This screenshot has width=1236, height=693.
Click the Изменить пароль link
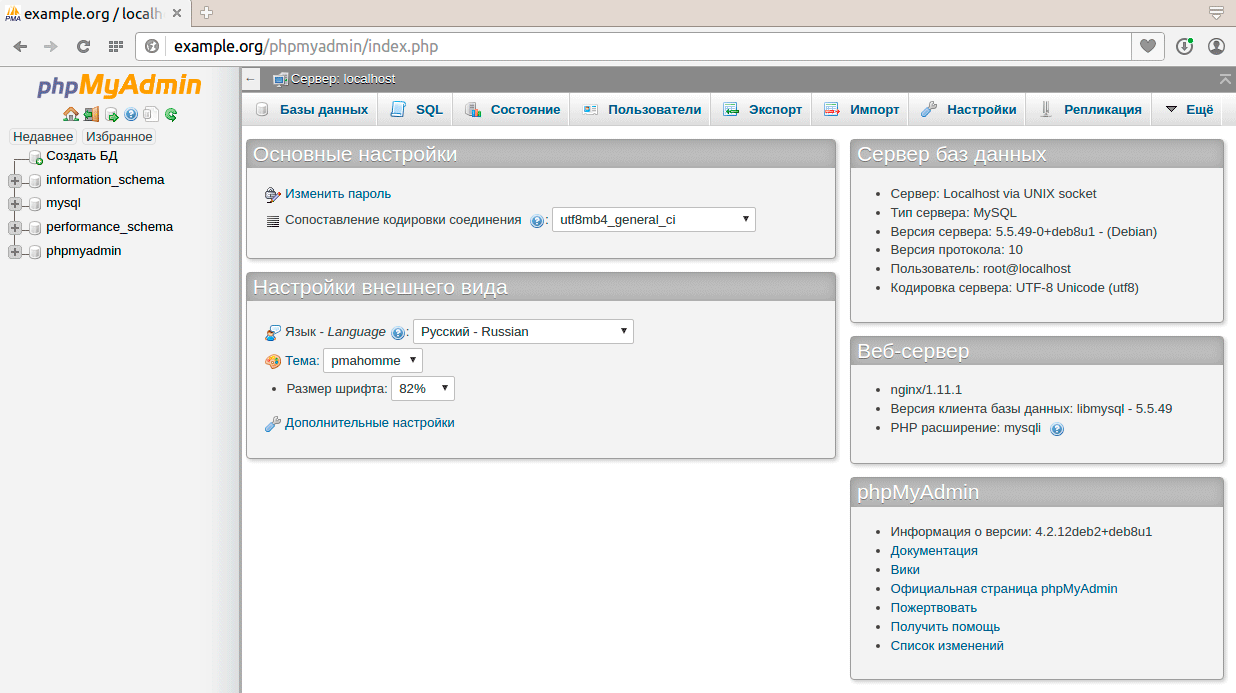pos(338,194)
